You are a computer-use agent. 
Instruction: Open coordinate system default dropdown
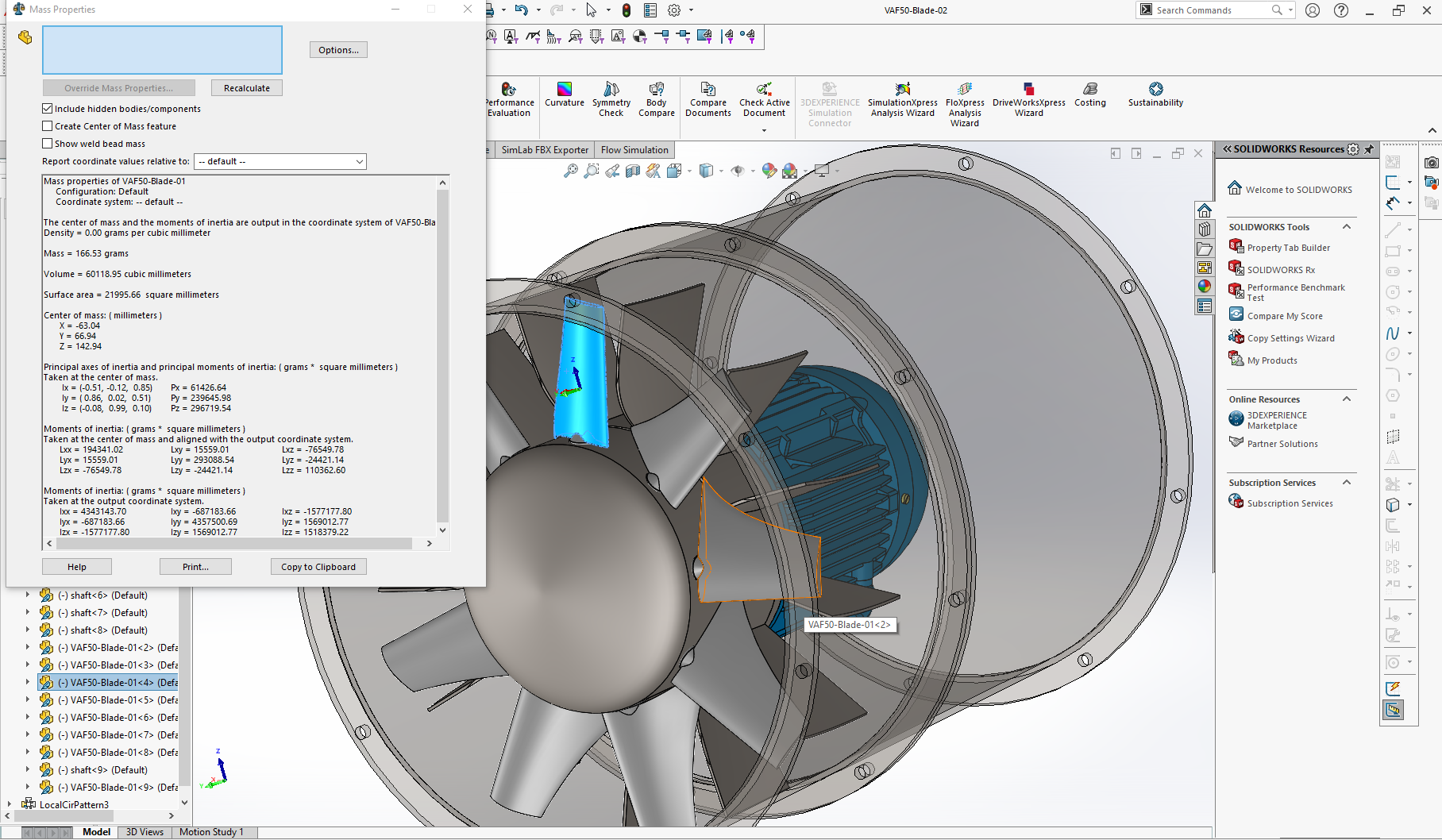[280, 161]
